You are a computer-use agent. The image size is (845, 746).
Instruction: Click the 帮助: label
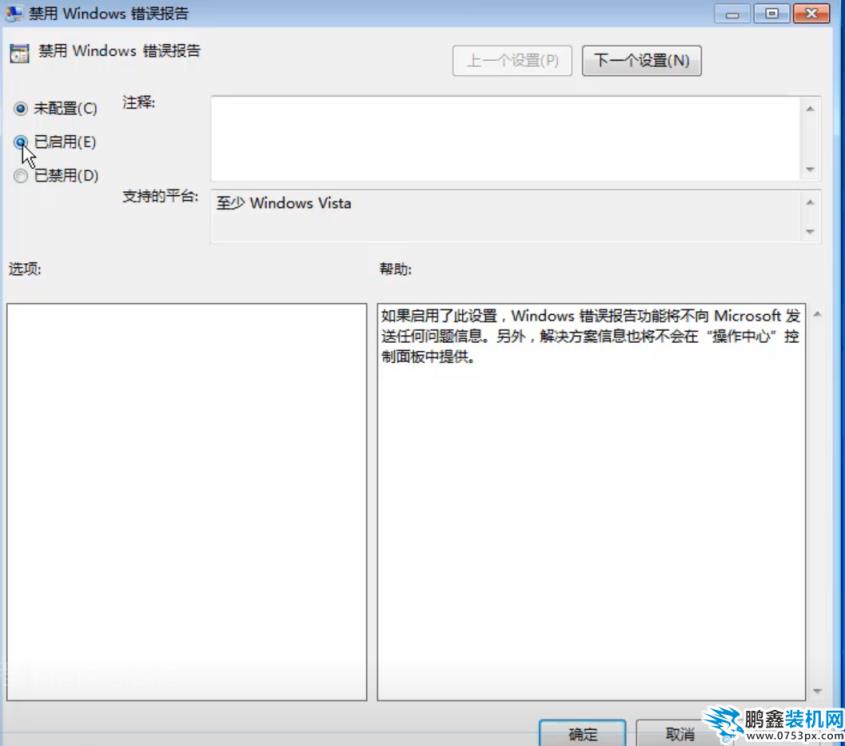coord(396,268)
